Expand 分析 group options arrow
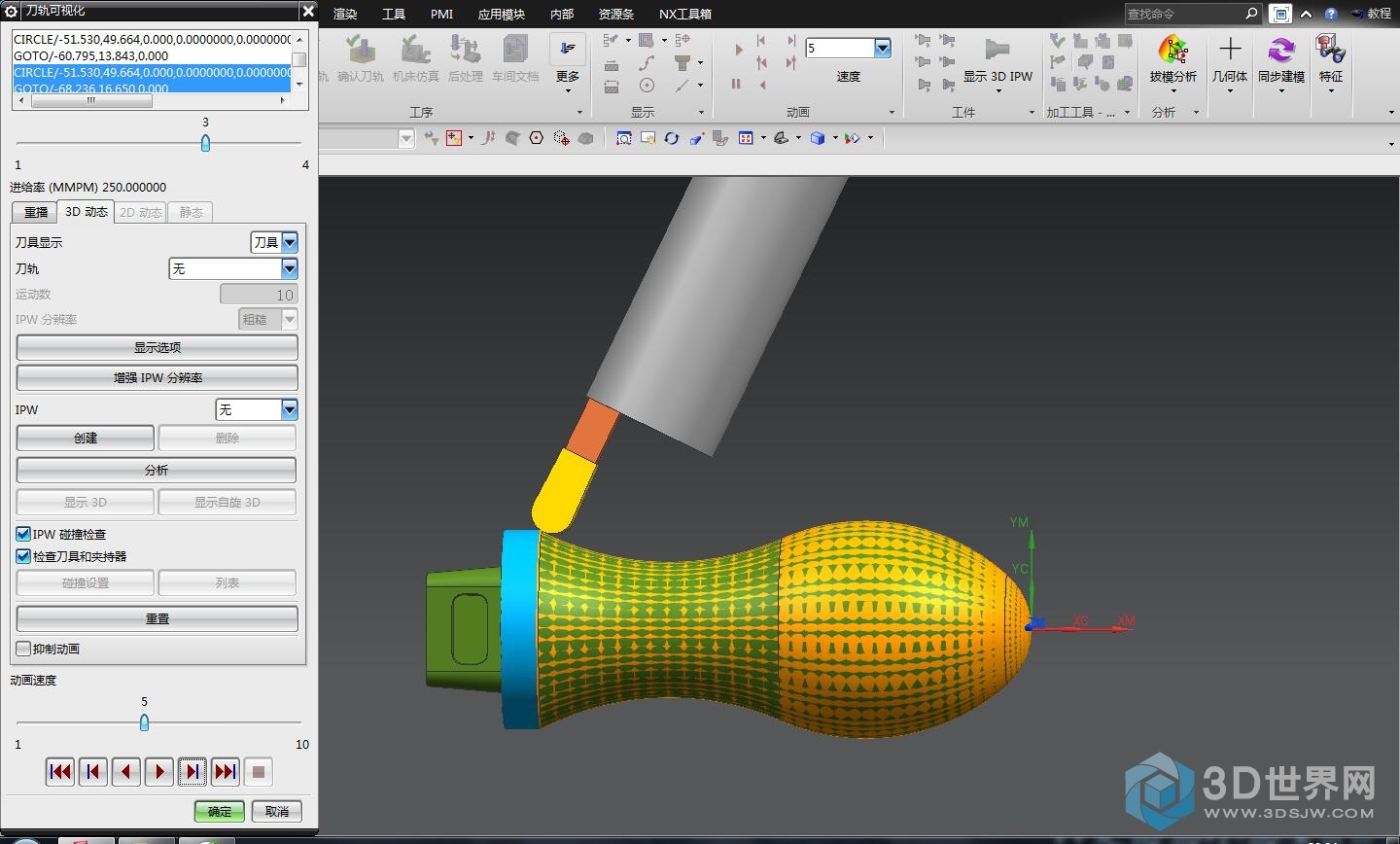1400x844 pixels. pyautogui.click(x=1196, y=113)
